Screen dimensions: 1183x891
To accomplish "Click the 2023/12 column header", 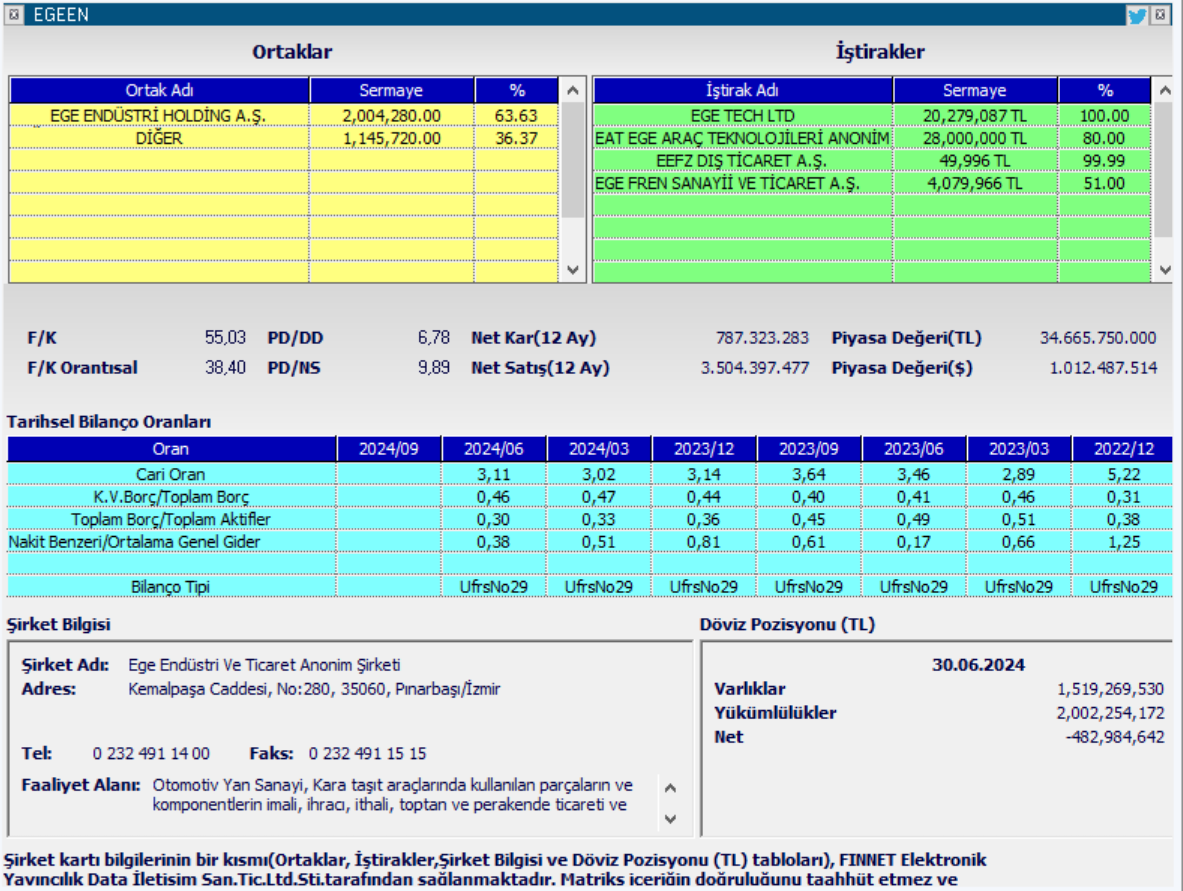I will pos(704,449).
